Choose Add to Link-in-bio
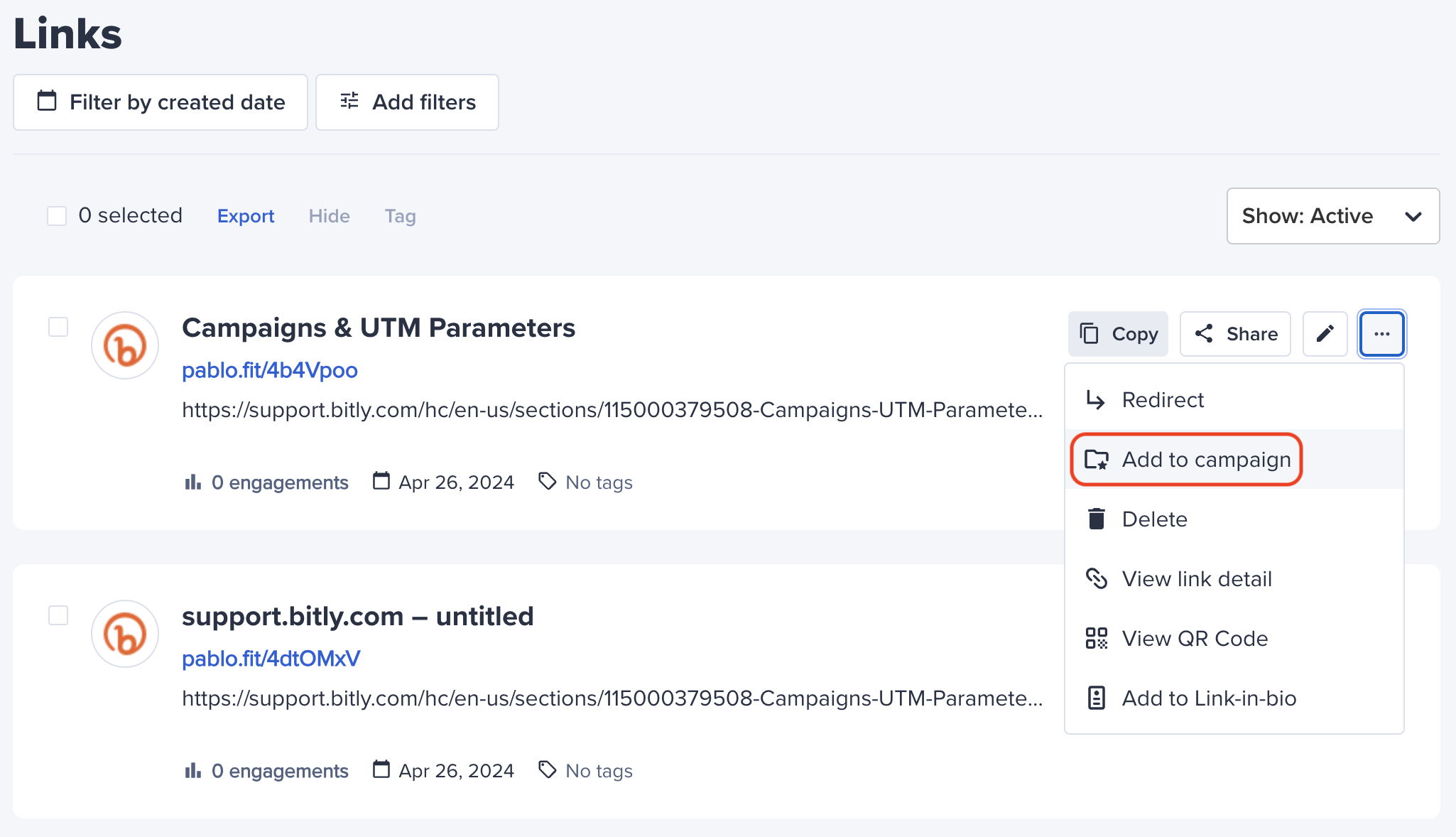This screenshot has width=1456, height=837. click(x=1234, y=698)
